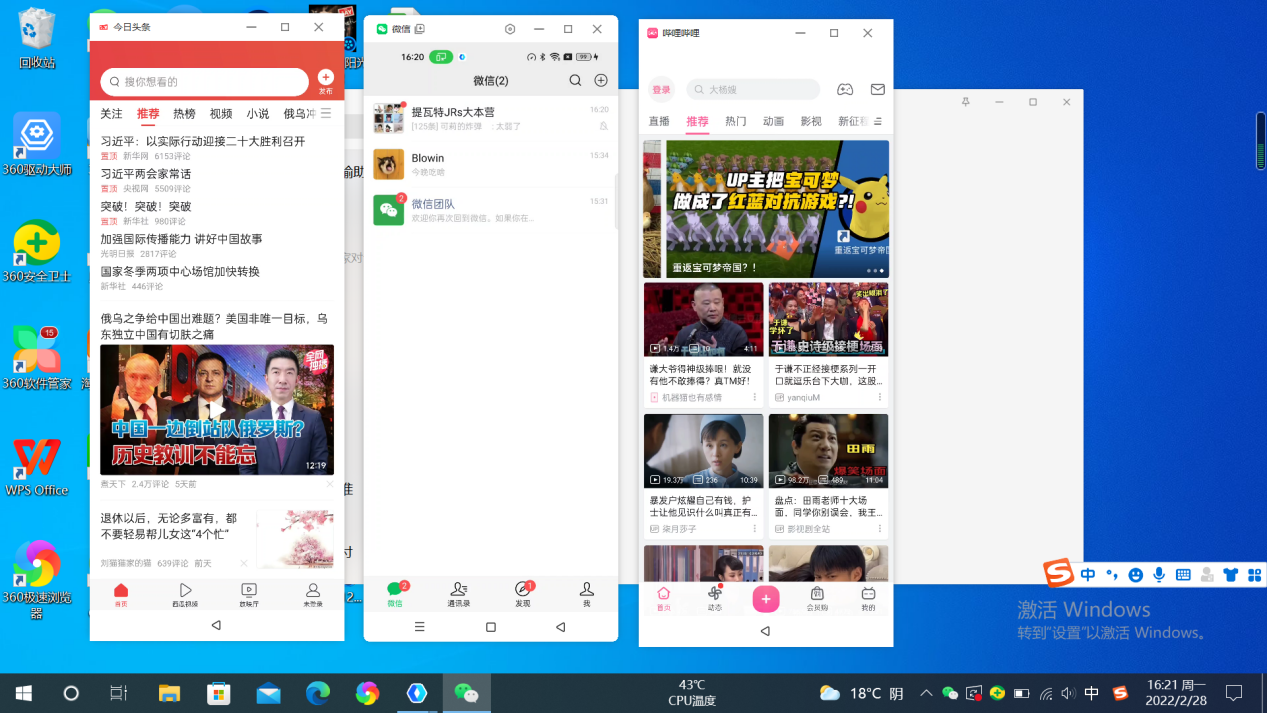Open WeChat chat 提瓦特JRs大本营
Viewport: 1267px width, 713px height.
click(490, 118)
